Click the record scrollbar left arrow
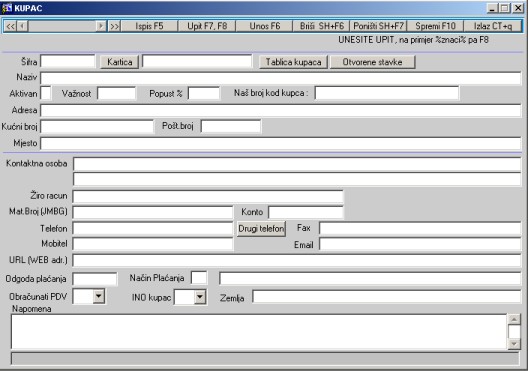Screen dimensions: 528x371 (22, 26)
